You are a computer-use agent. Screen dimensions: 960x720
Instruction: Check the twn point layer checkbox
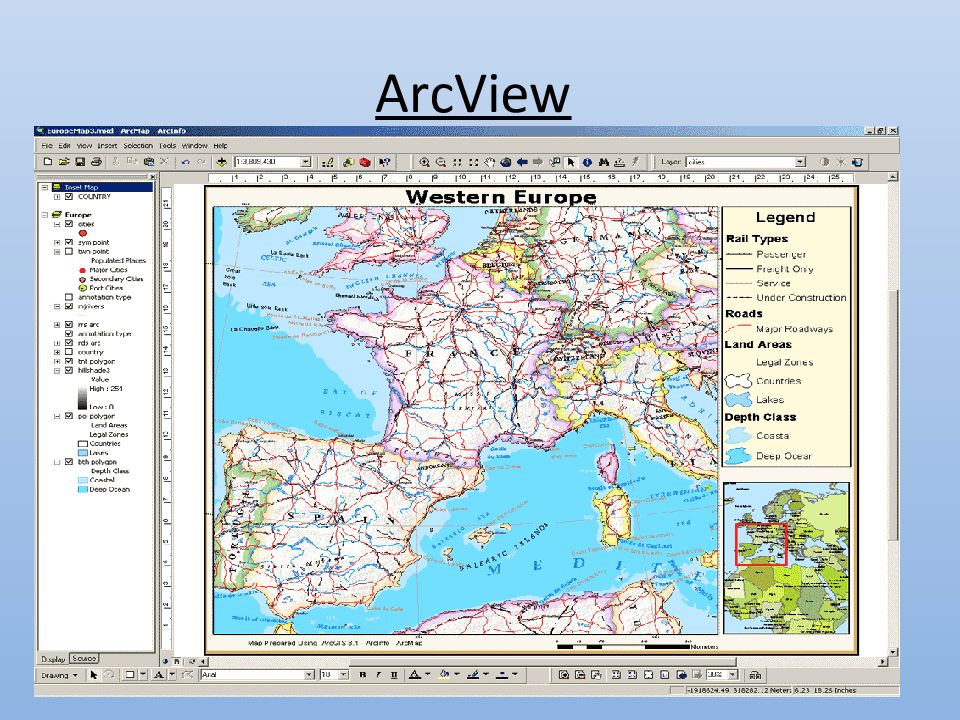69,252
